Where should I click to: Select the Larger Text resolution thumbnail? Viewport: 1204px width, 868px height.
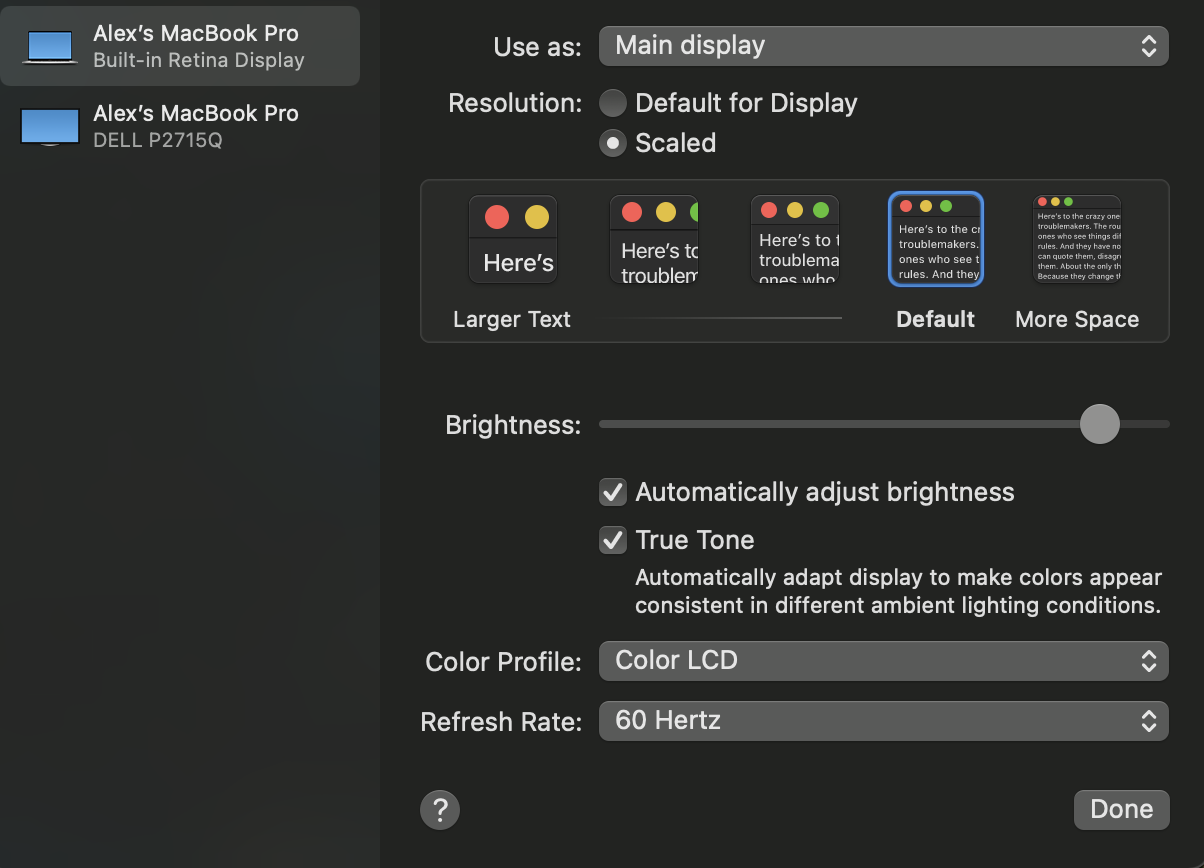point(512,240)
